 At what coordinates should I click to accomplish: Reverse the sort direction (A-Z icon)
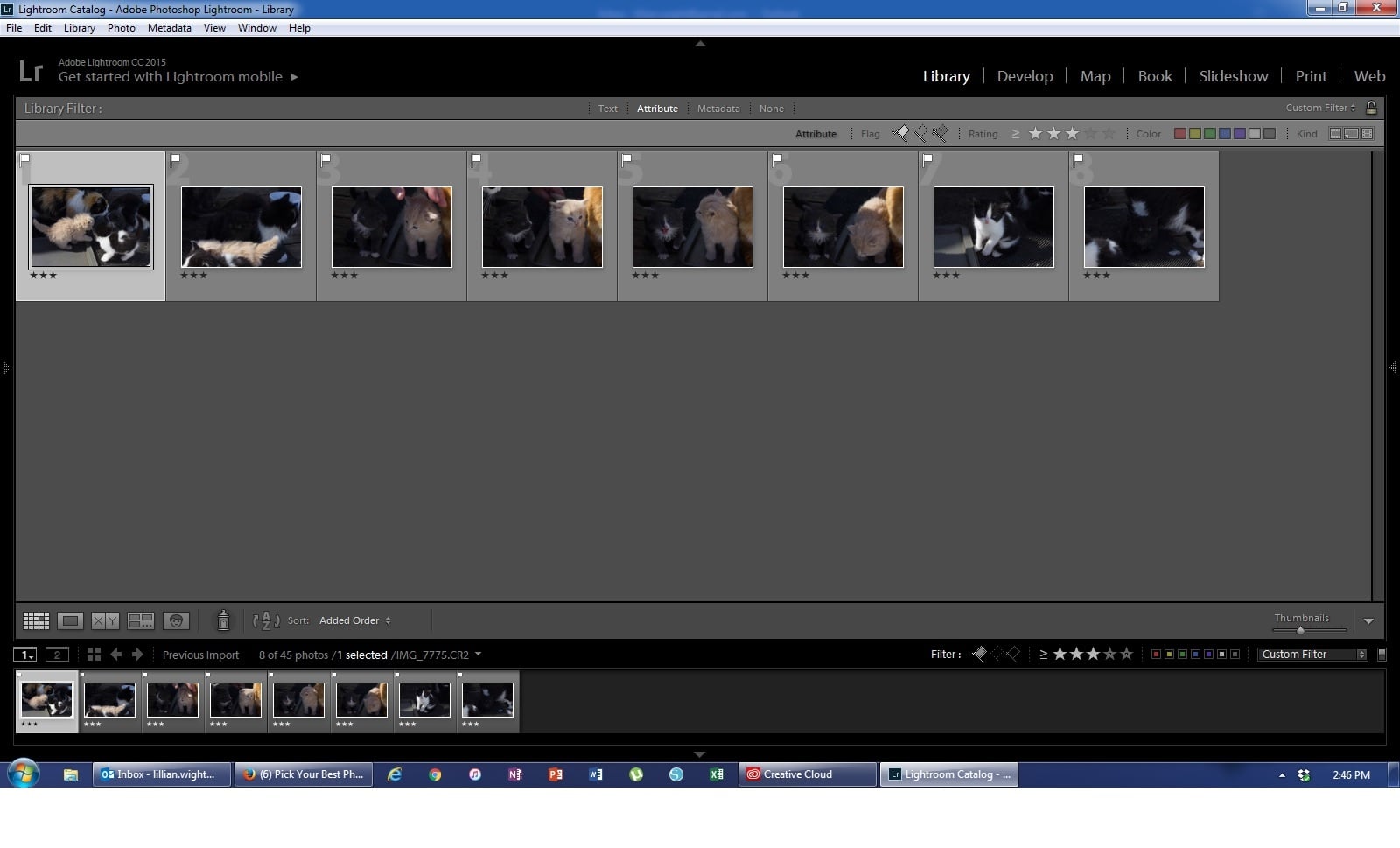coord(266,620)
